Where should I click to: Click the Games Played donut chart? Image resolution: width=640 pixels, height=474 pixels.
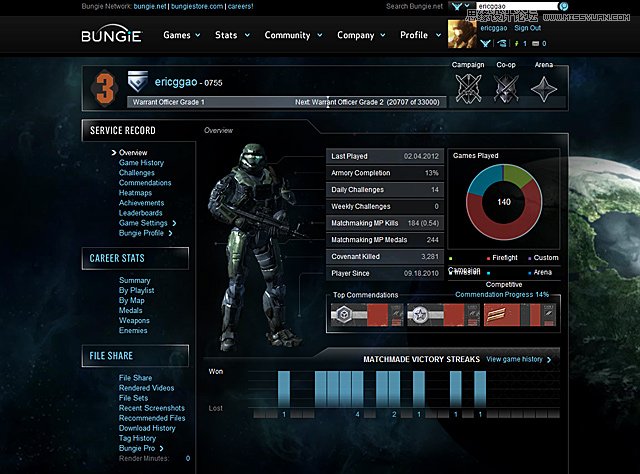[x=504, y=202]
